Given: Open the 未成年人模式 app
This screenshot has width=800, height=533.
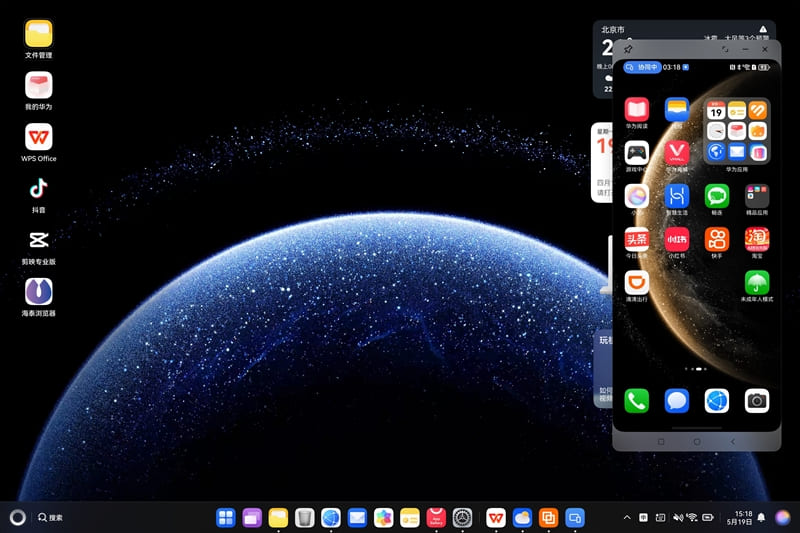Looking at the screenshot, I should (757, 283).
